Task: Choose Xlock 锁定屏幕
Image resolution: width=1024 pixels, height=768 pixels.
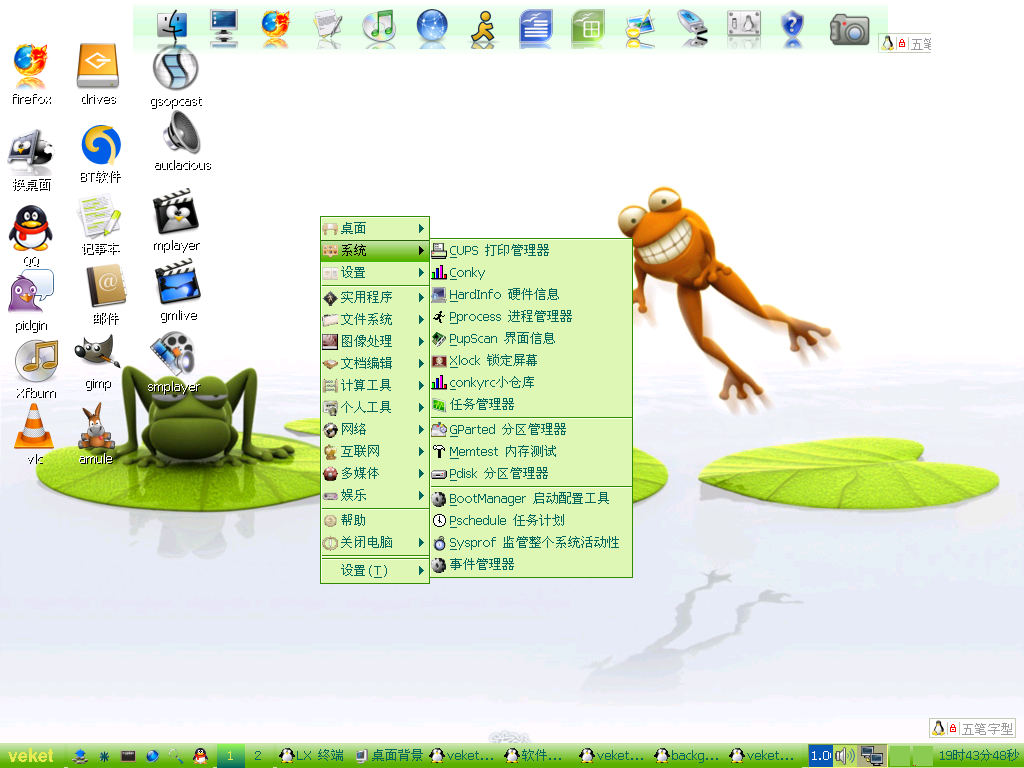Action: click(531, 360)
